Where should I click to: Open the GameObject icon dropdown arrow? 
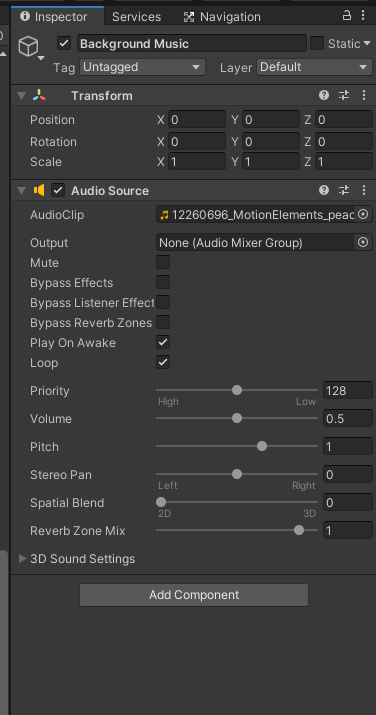pyautogui.click(x=41, y=58)
